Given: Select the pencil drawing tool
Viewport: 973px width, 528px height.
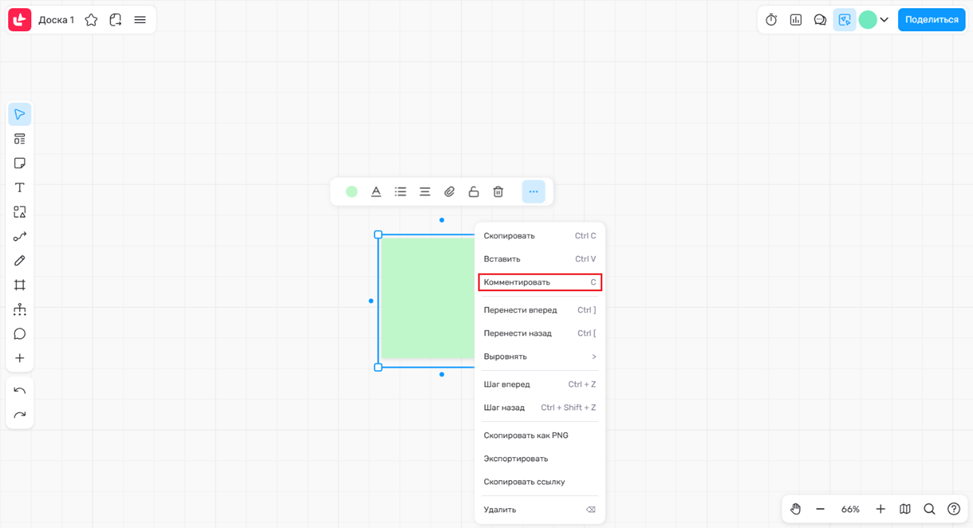Looking at the screenshot, I should (x=19, y=261).
